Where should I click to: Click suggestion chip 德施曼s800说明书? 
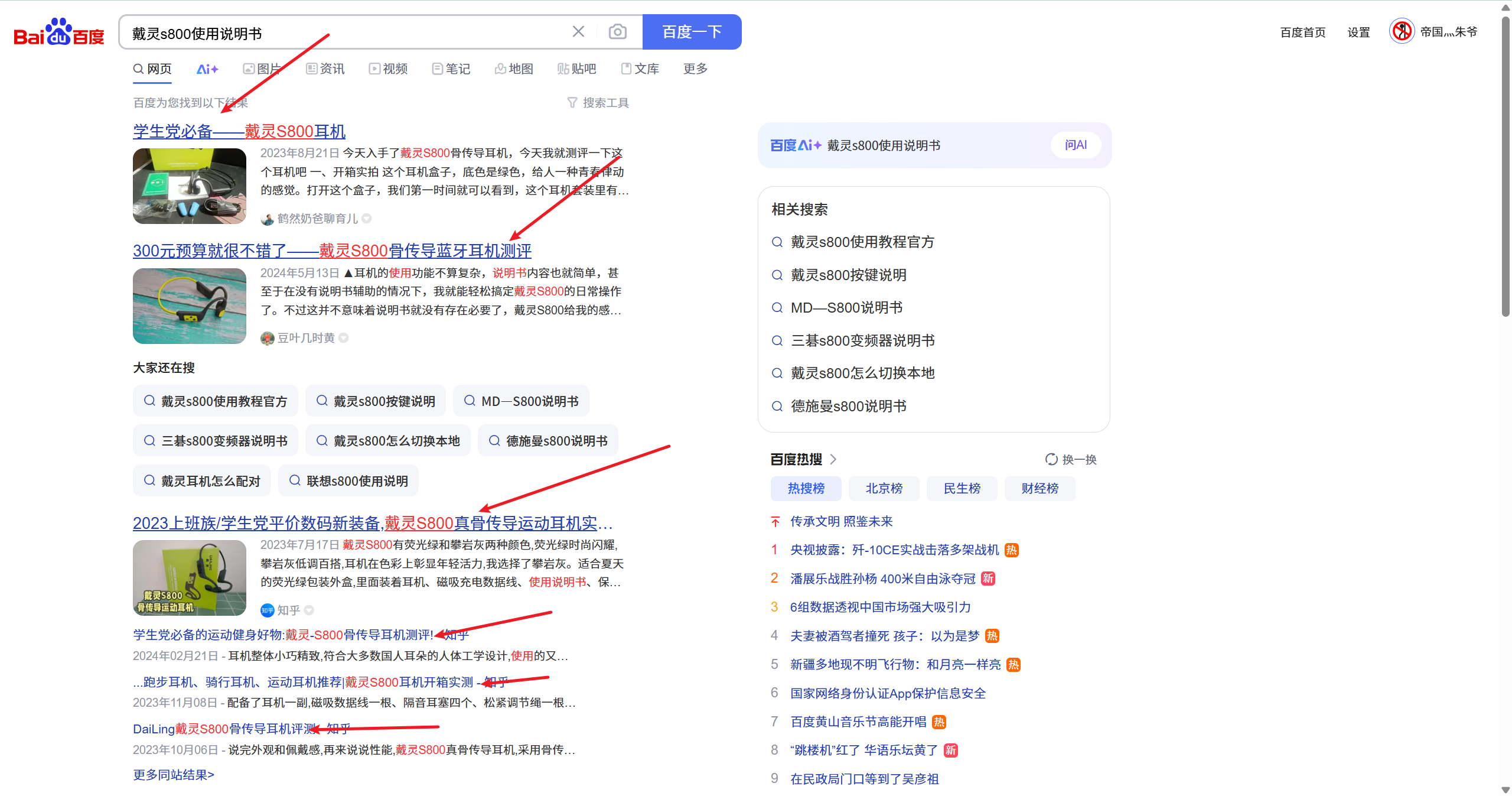(x=548, y=441)
